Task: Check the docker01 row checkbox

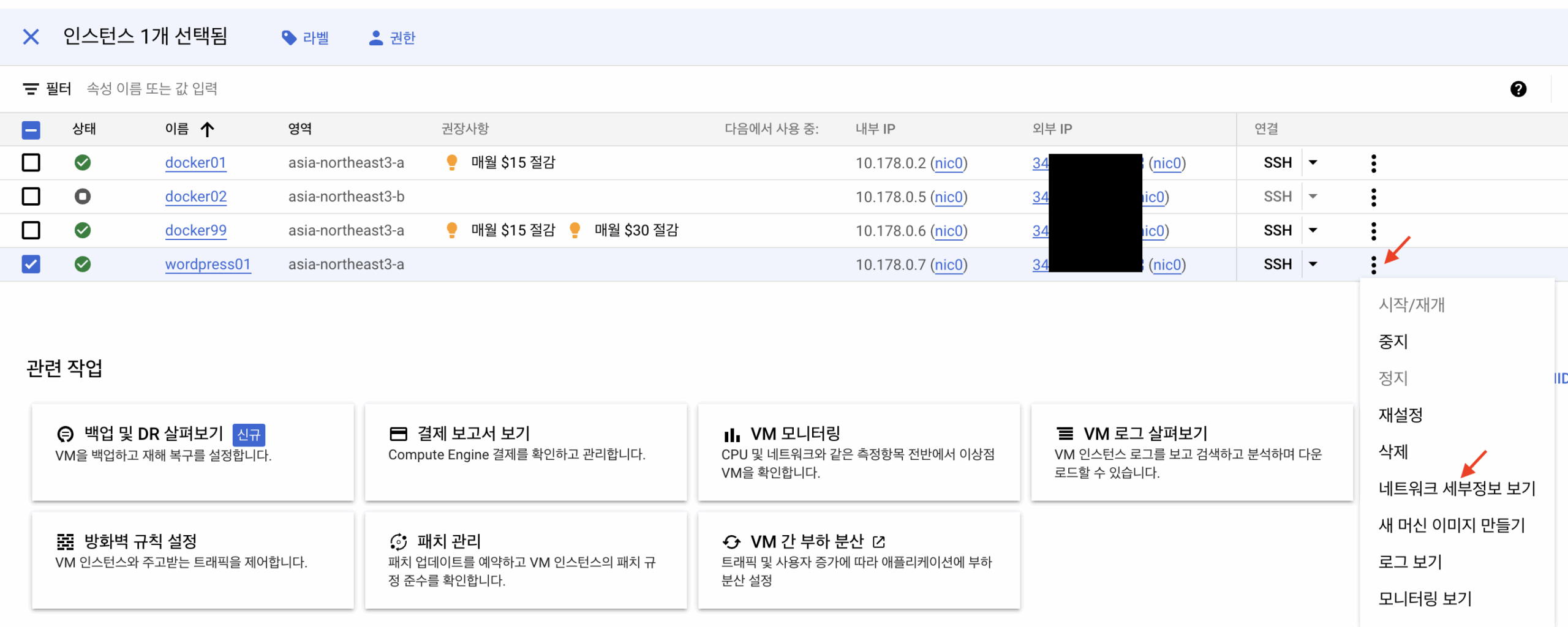Action: click(31, 163)
